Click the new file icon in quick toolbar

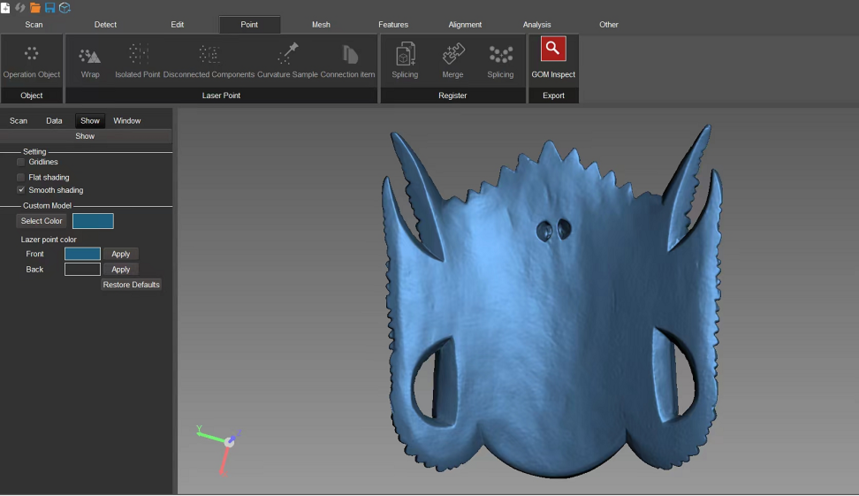[5, 8]
